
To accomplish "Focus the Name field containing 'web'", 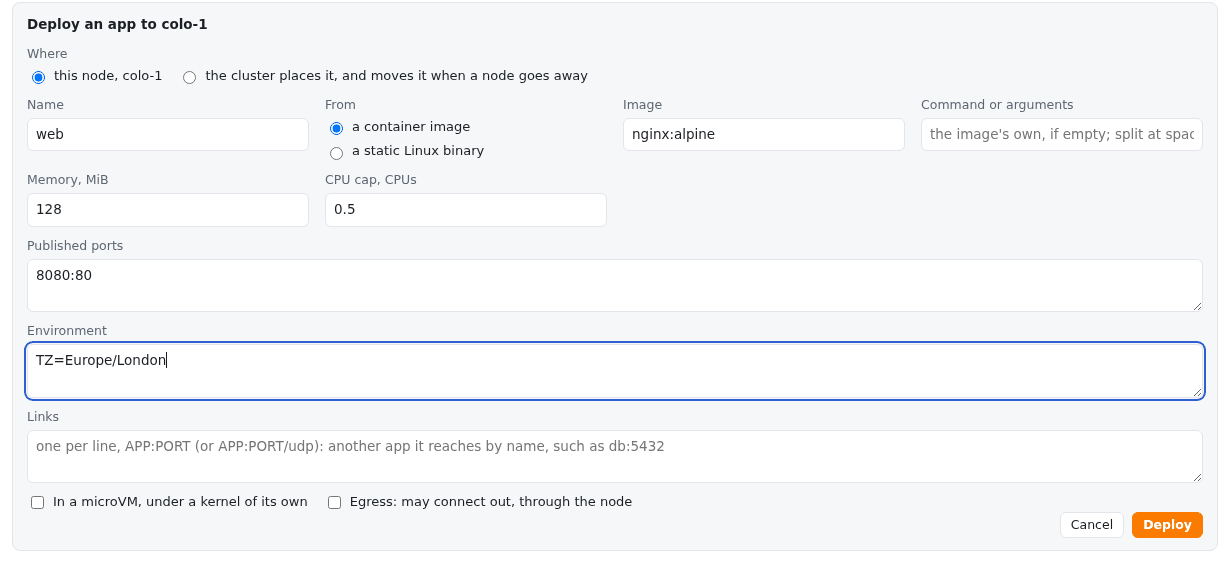I will tap(168, 134).
